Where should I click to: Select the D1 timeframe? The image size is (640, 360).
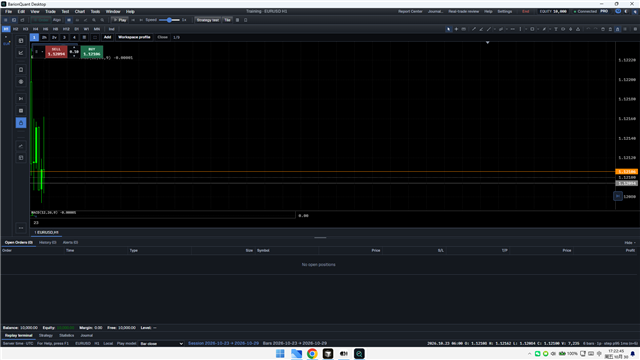[x=76, y=29]
